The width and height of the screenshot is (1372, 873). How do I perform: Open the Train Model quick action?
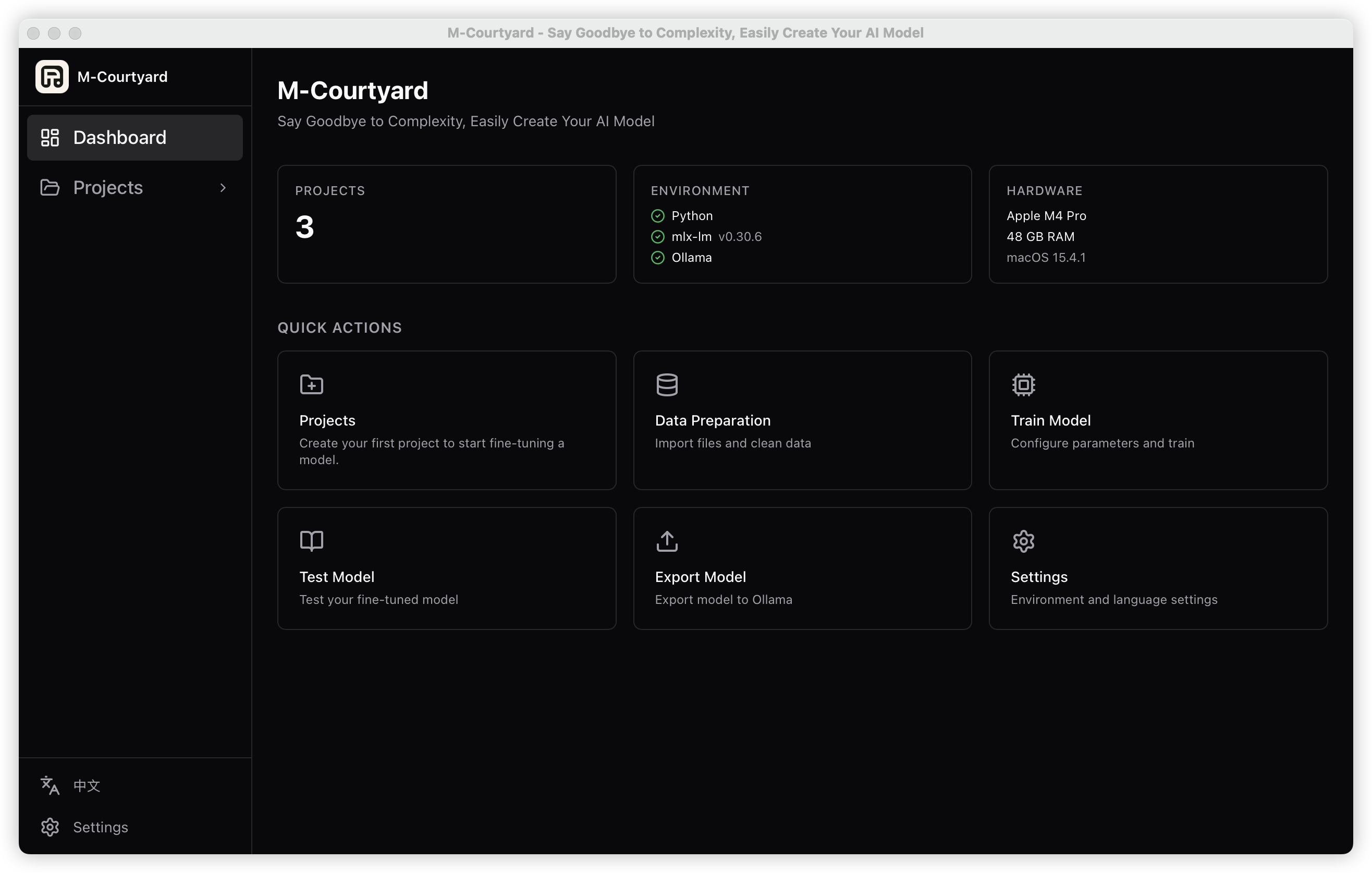[1158, 420]
